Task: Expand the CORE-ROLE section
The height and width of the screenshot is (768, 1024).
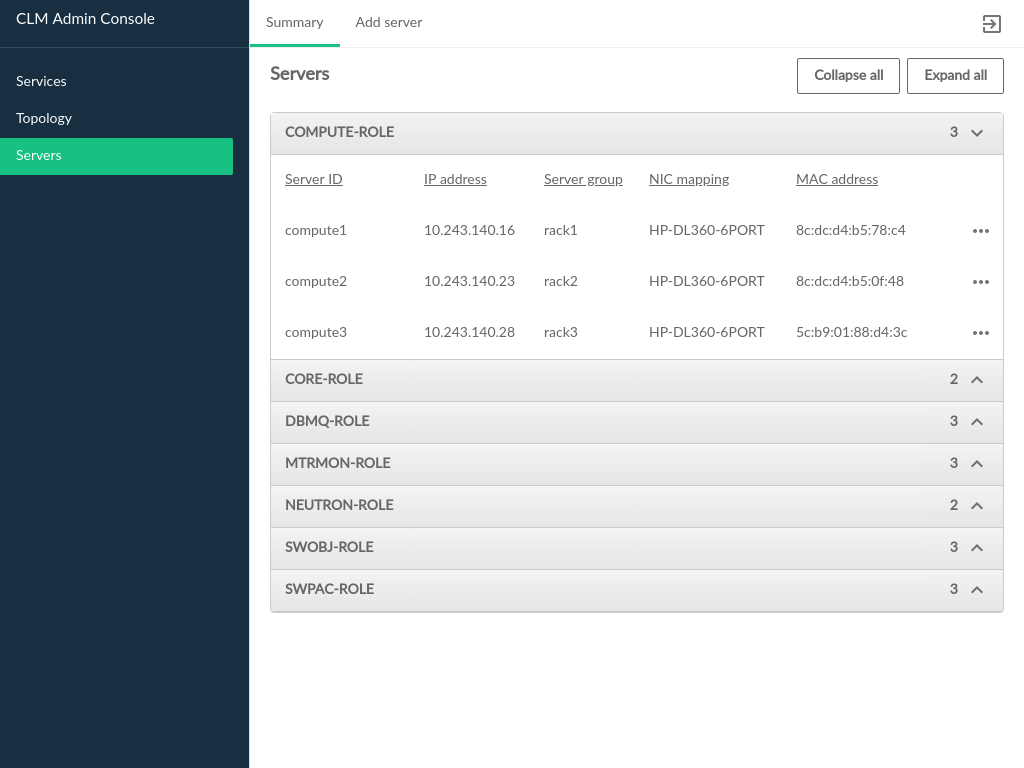Action: tap(977, 380)
